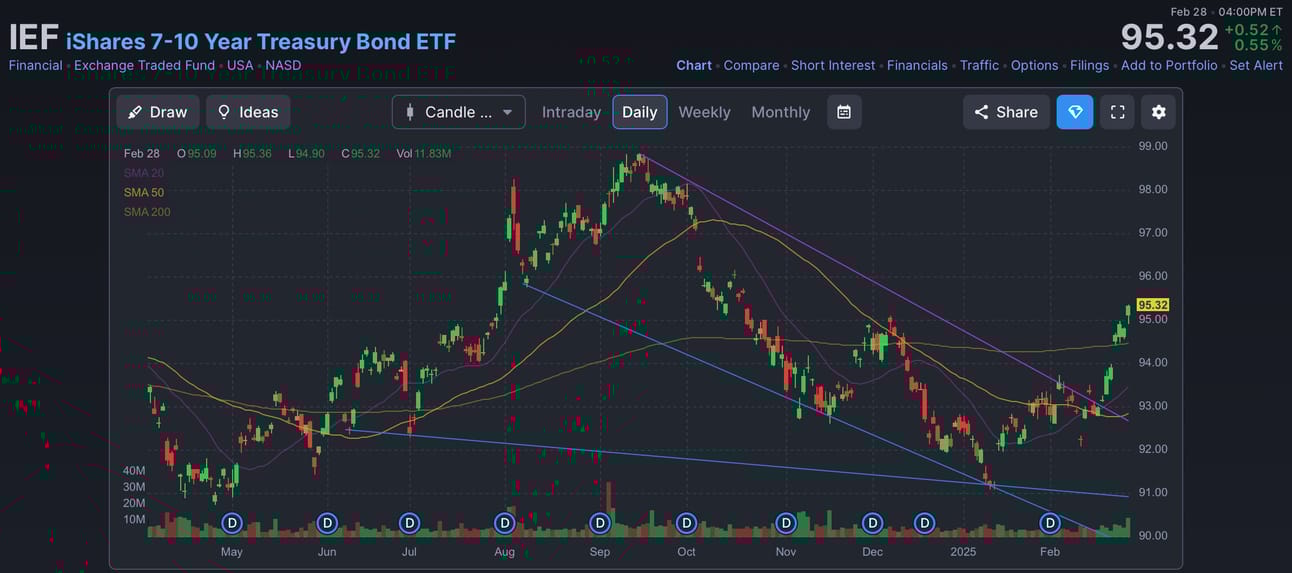Click Set Alert link
Image resolution: width=1292 pixels, height=573 pixels.
pos(1256,65)
